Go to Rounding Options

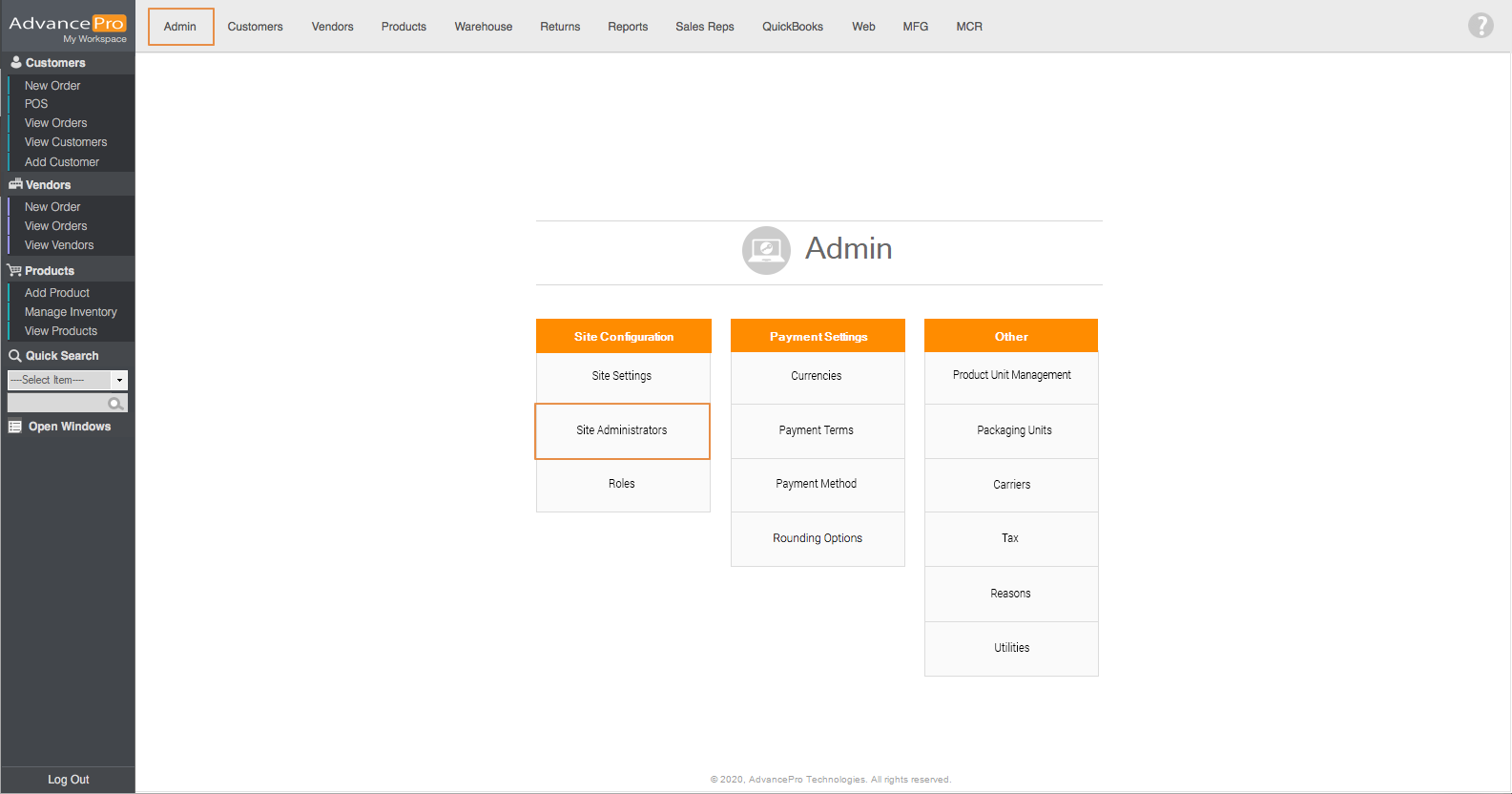(818, 538)
